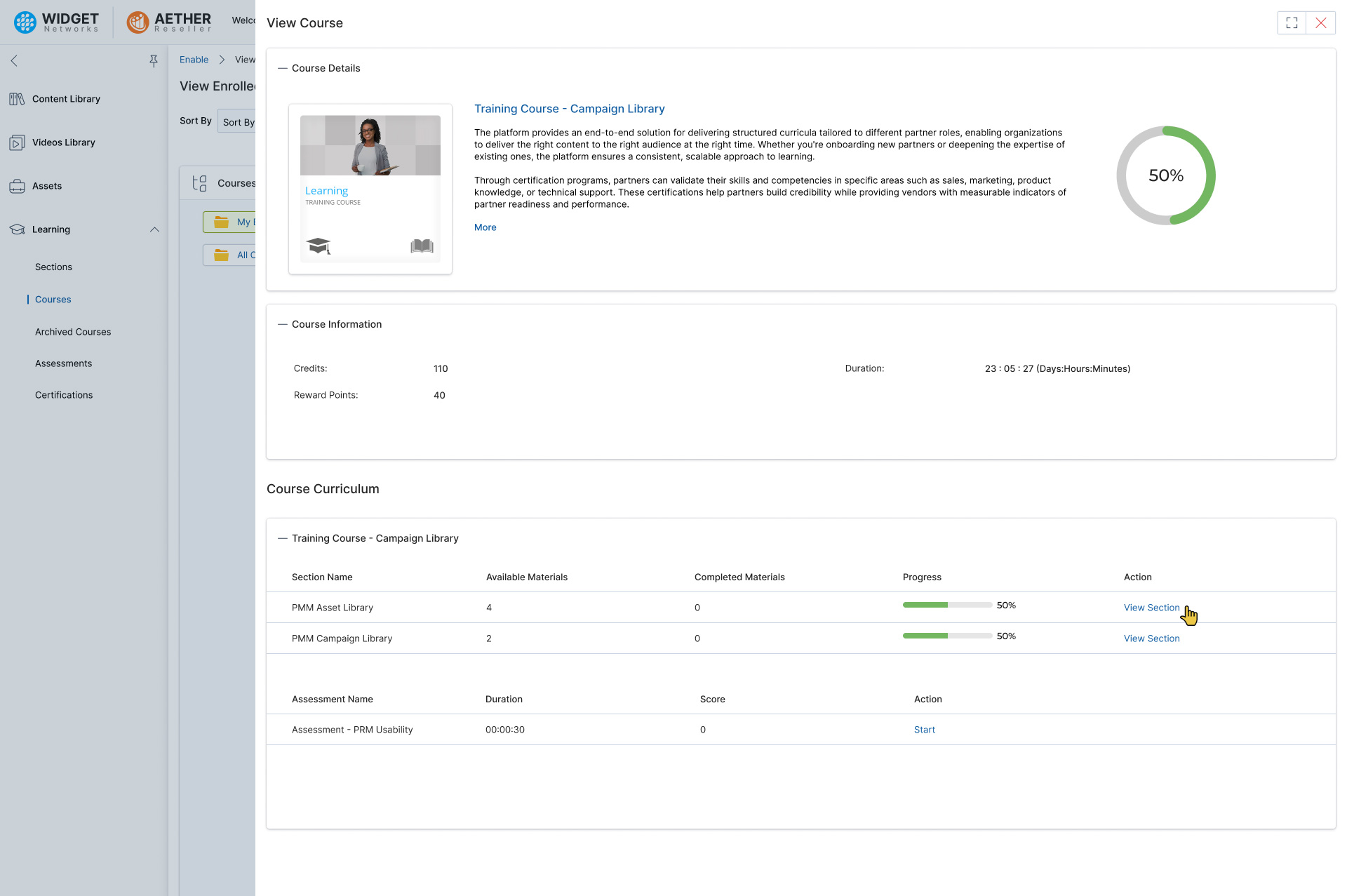This screenshot has height=896, width=1347.
Task: Open Content Library from the sidebar
Action: click(x=65, y=99)
